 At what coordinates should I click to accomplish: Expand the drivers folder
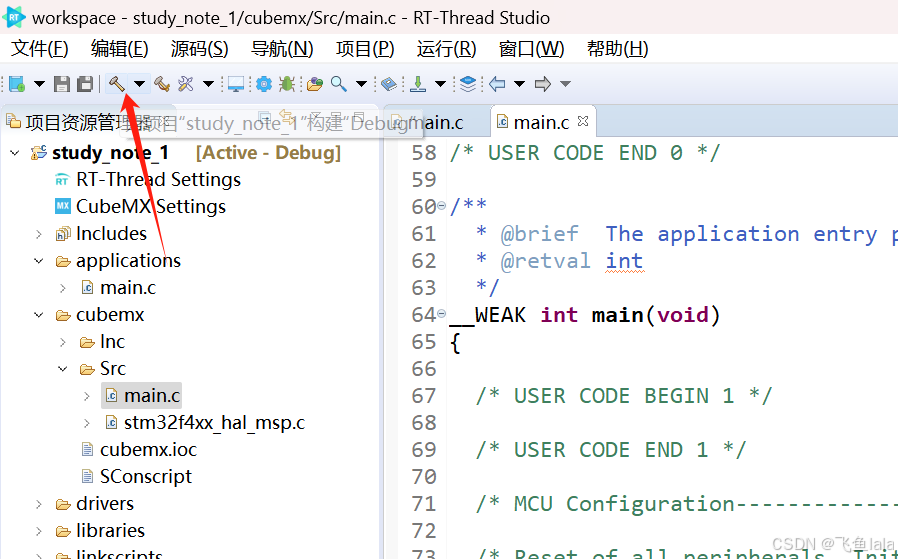[x=39, y=504]
